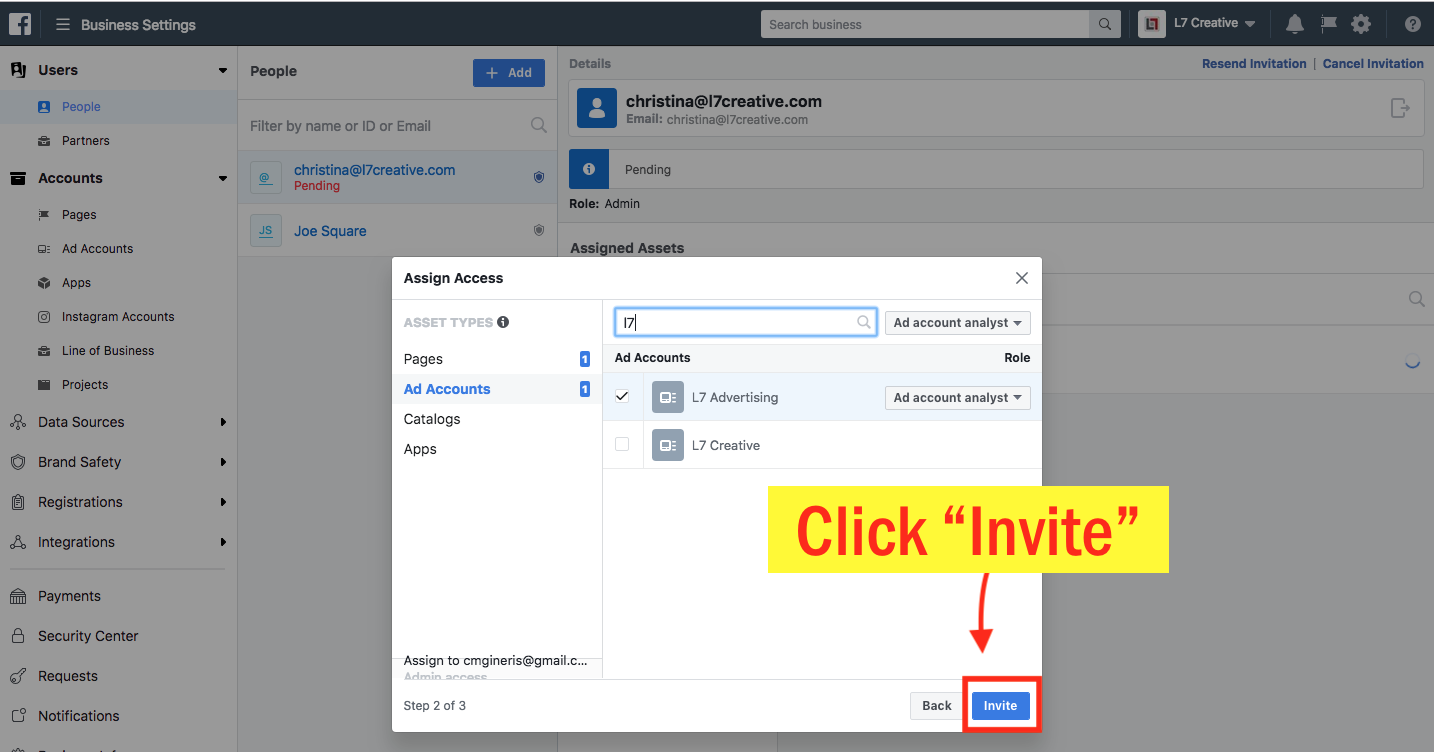This screenshot has width=1434, height=752.
Task: Click the Filter by name or ID field
Action: tap(397, 126)
